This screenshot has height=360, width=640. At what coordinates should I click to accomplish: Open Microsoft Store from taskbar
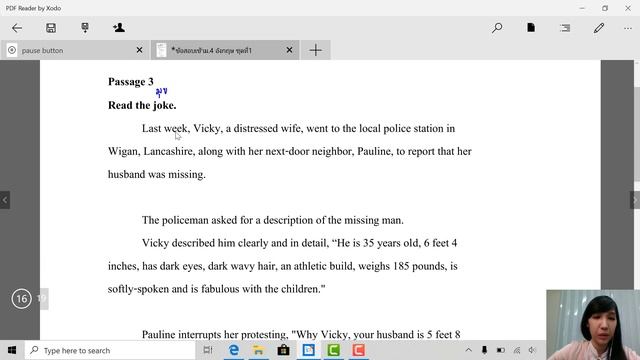[283, 350]
